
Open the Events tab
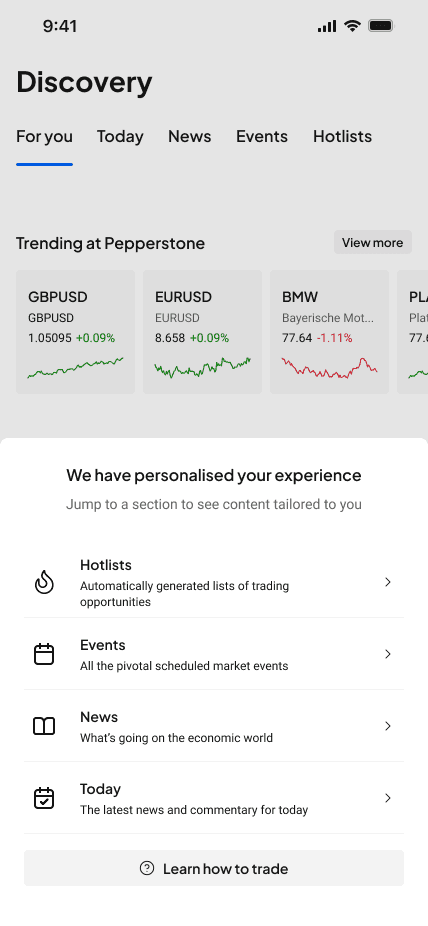(262, 136)
